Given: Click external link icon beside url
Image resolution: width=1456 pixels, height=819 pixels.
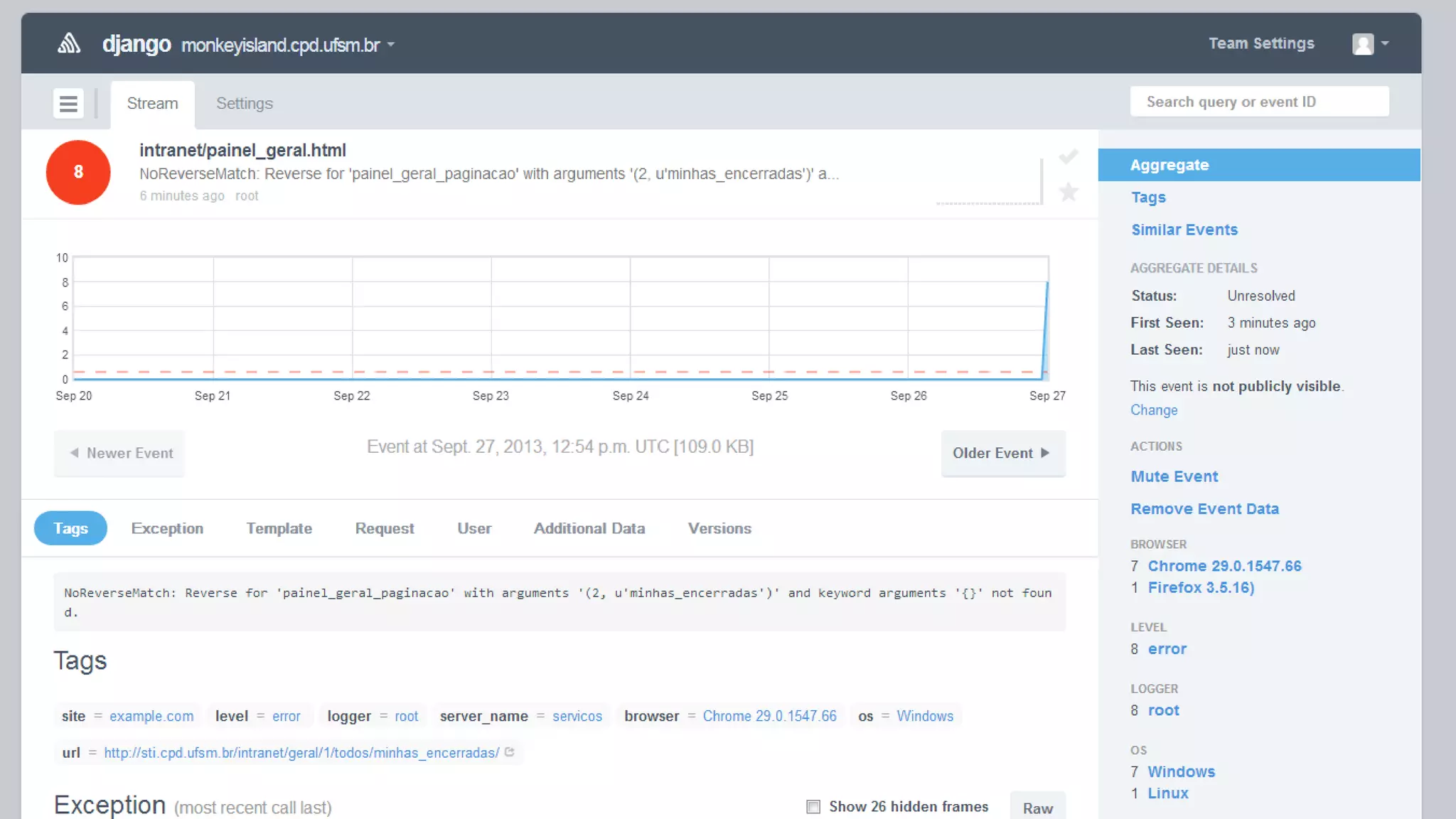Looking at the screenshot, I should coord(510,752).
